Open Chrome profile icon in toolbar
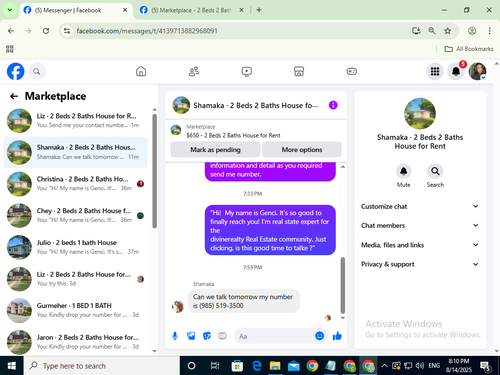Image resolution: width=500 pixels, height=375 pixels. (x=472, y=31)
